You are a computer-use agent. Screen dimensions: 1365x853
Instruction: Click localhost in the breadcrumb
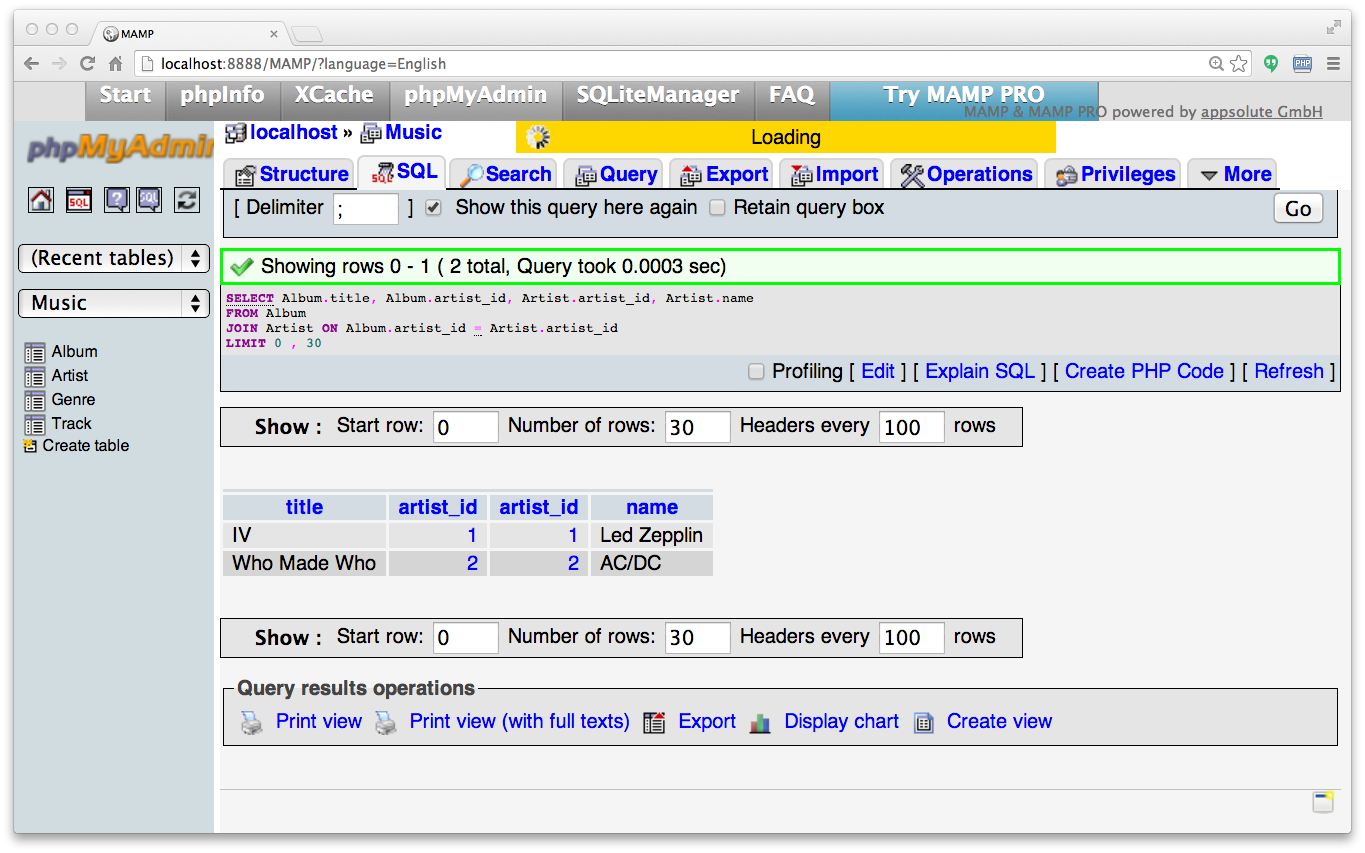294,132
